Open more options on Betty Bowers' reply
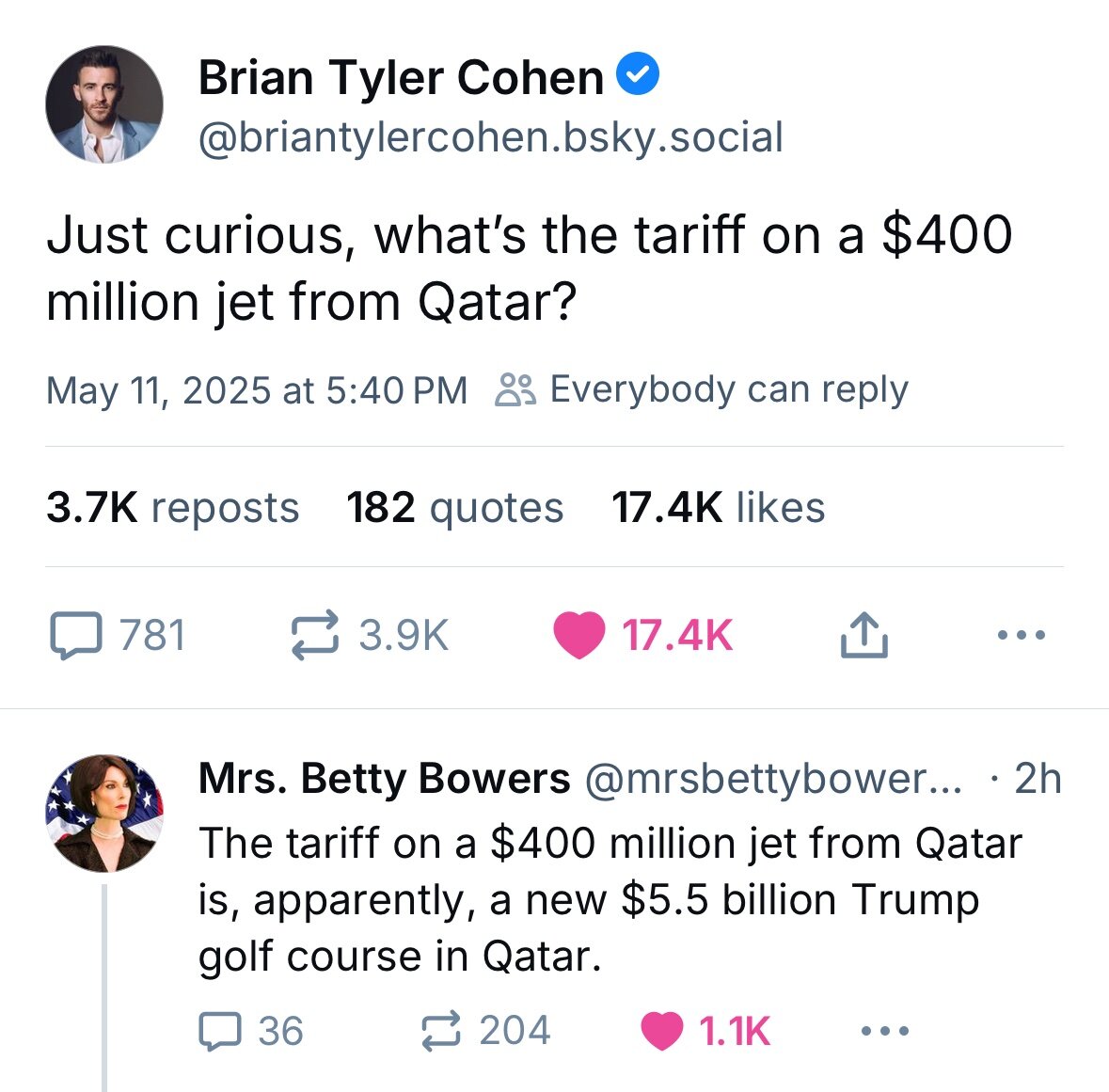The height and width of the screenshot is (1092, 1109). tap(885, 1031)
